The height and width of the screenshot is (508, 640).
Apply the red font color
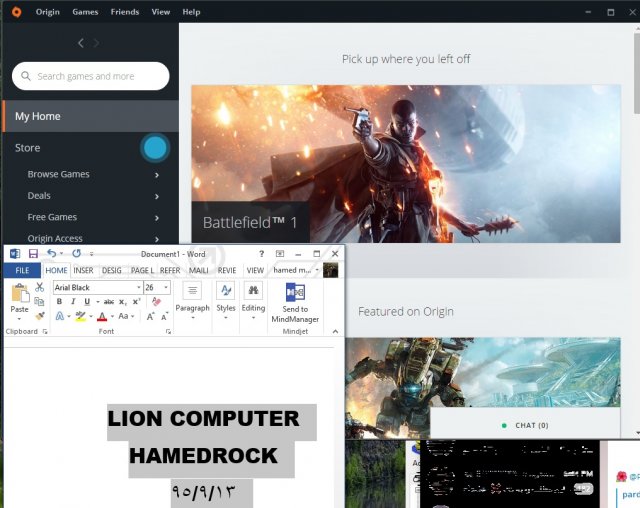click(102, 316)
